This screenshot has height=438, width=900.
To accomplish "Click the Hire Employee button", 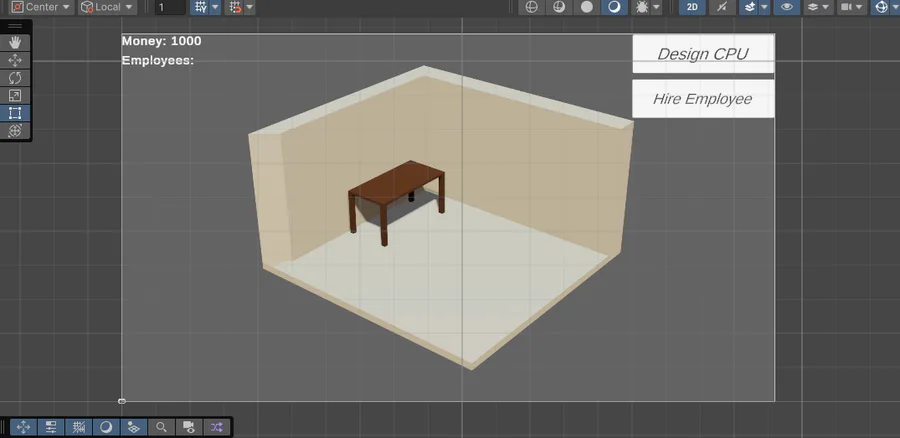I will [x=703, y=99].
